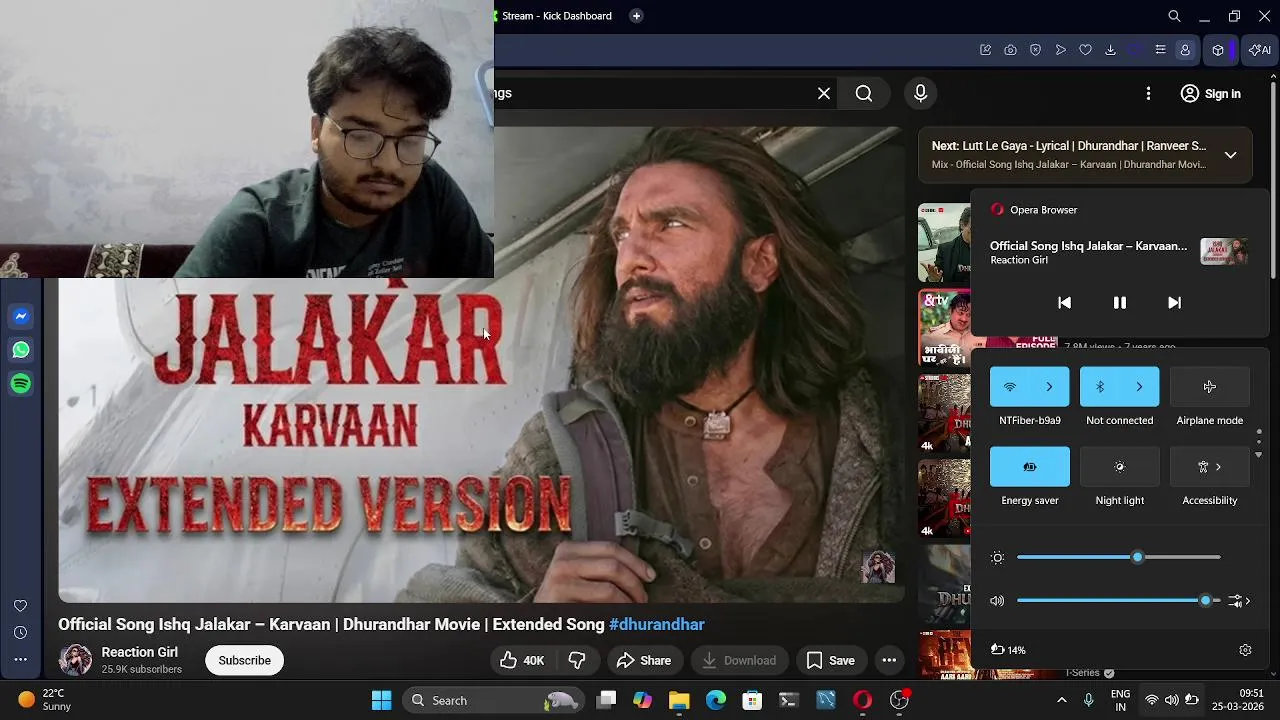Click the Opera edit page pencil icon
Viewport: 1280px width, 720px height.
click(x=985, y=50)
